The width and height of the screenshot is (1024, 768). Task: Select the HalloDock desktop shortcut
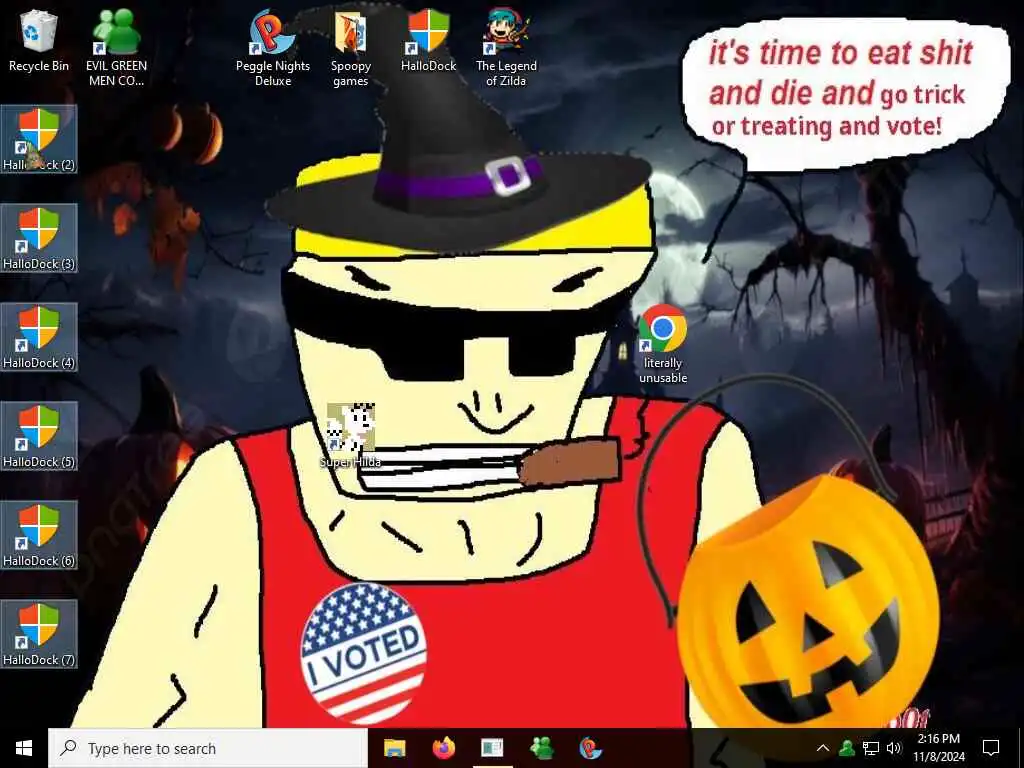(x=428, y=40)
